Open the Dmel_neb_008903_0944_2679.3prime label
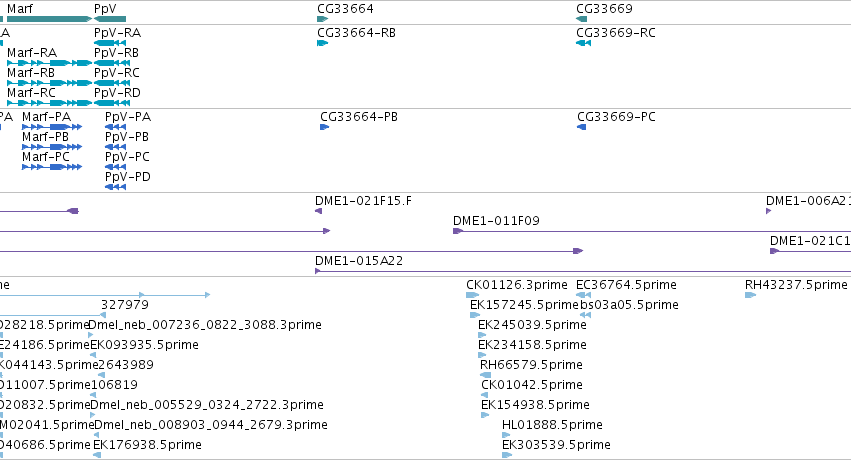This screenshot has width=851, height=460. click(x=211, y=425)
